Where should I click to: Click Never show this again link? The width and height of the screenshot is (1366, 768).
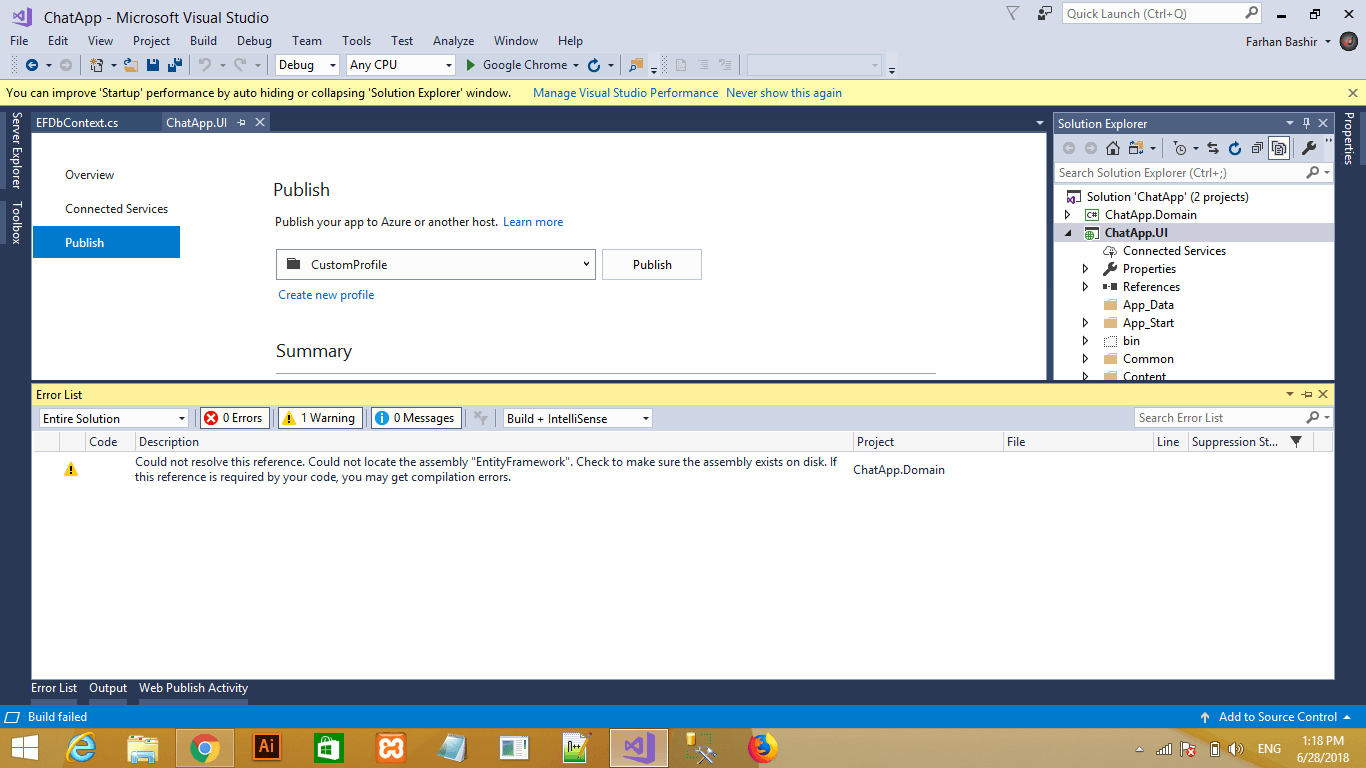(784, 93)
